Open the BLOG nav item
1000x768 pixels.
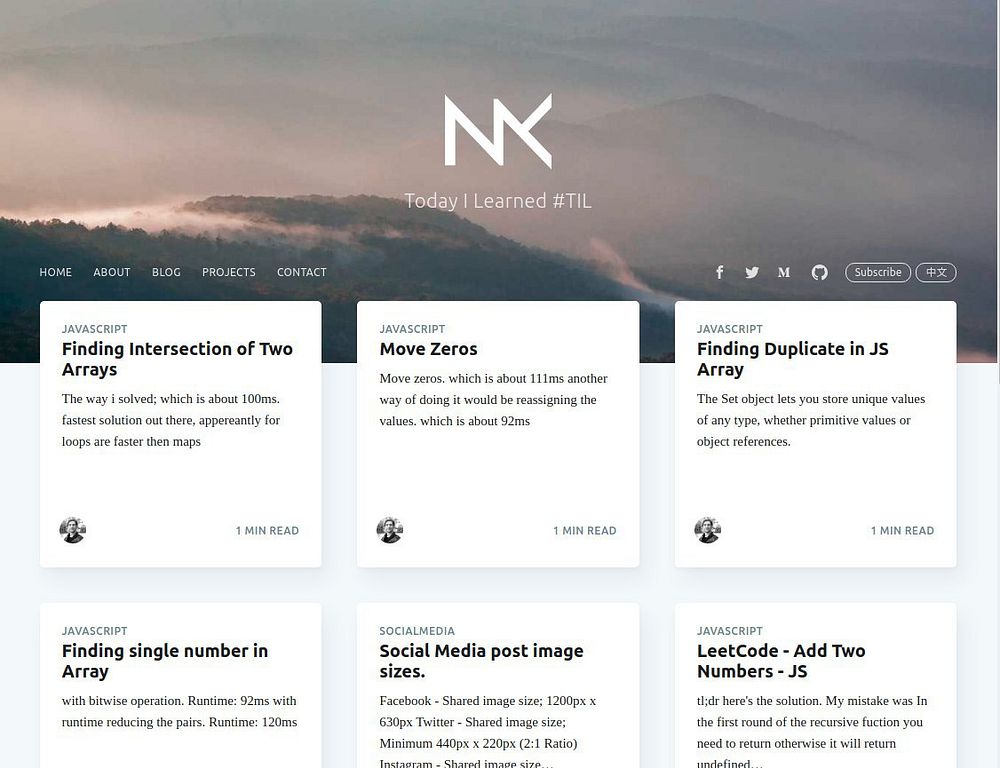[166, 272]
